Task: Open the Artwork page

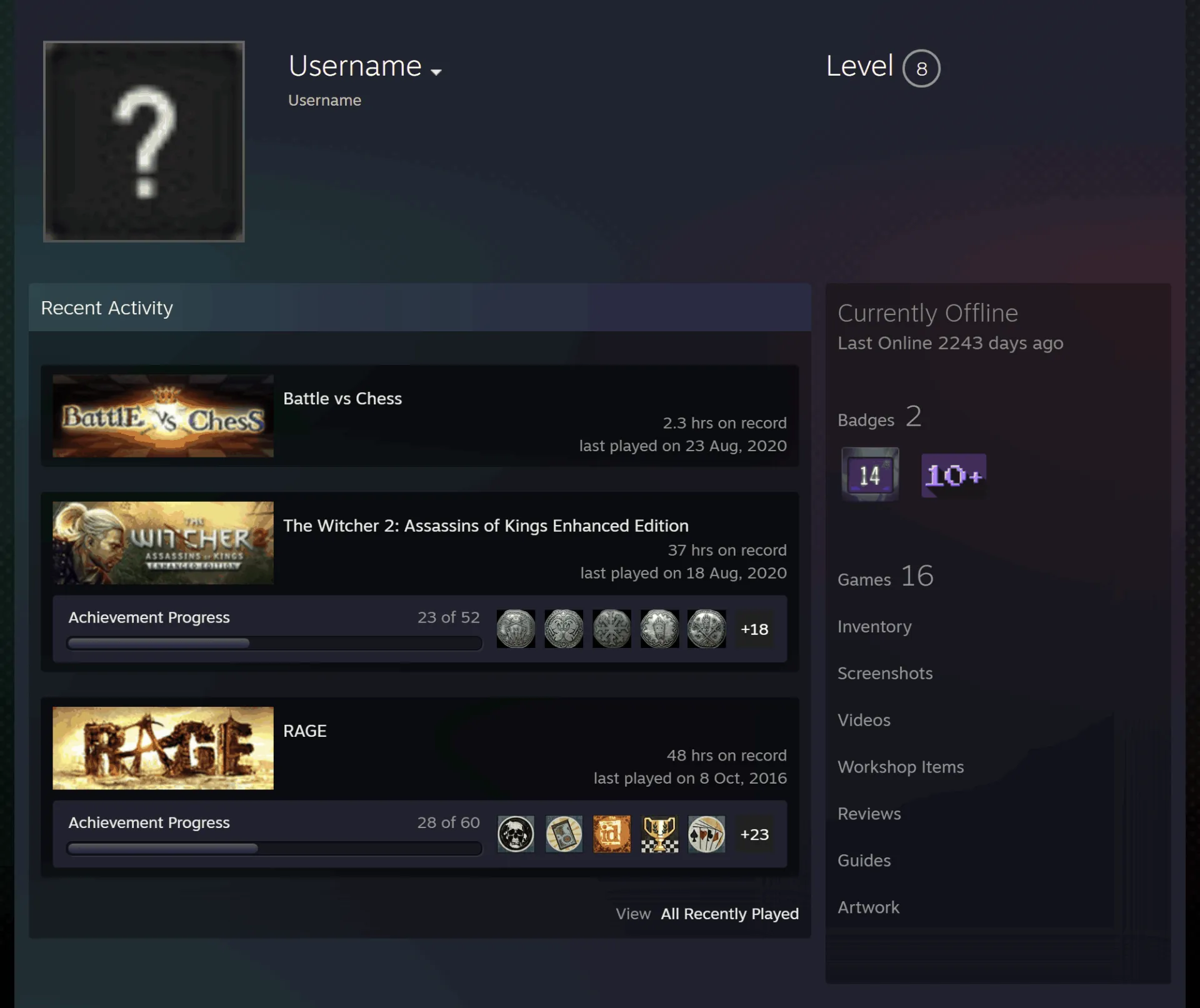Action: coord(868,907)
